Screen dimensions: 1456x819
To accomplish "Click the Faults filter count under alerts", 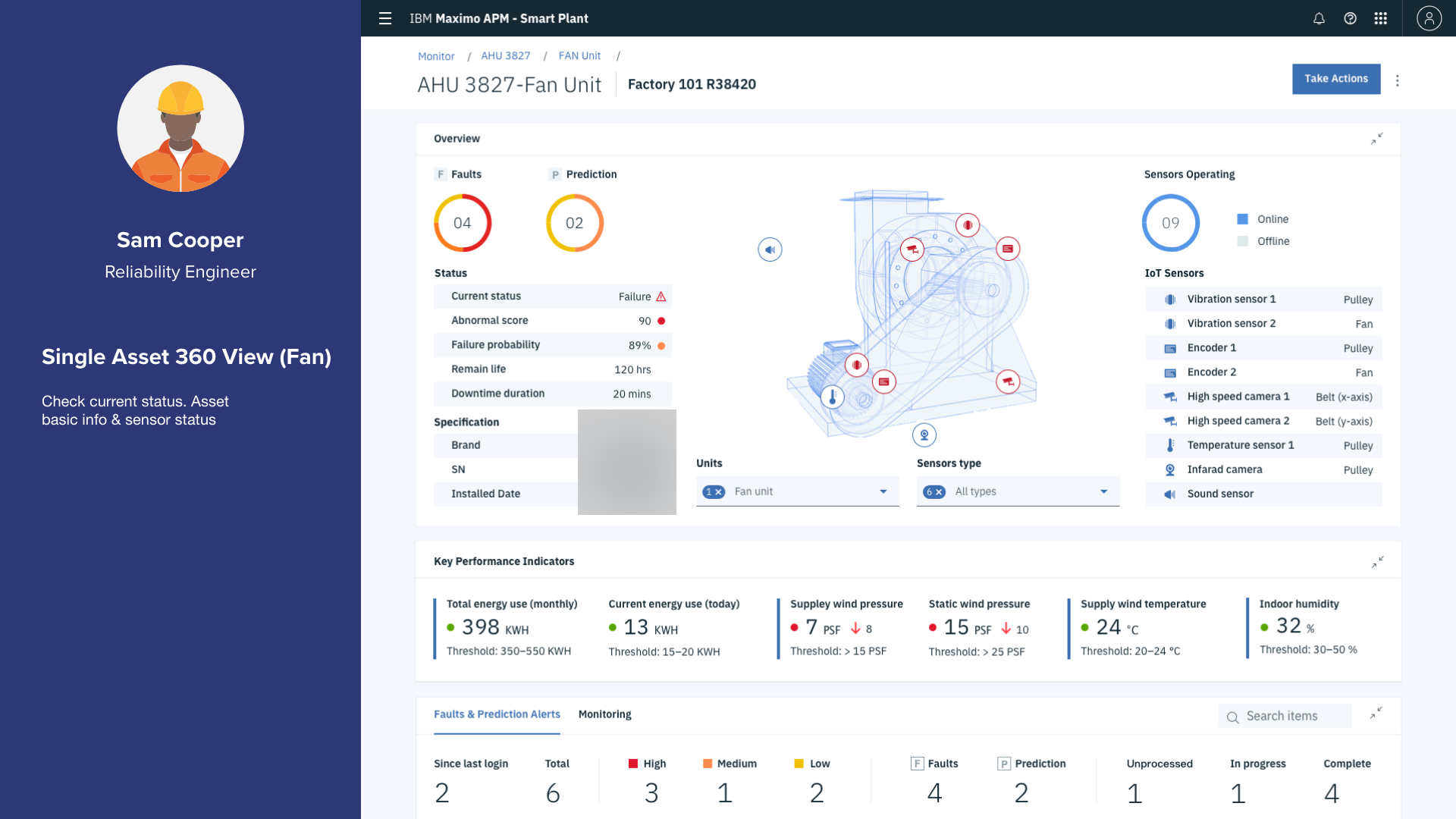I will coord(934,793).
